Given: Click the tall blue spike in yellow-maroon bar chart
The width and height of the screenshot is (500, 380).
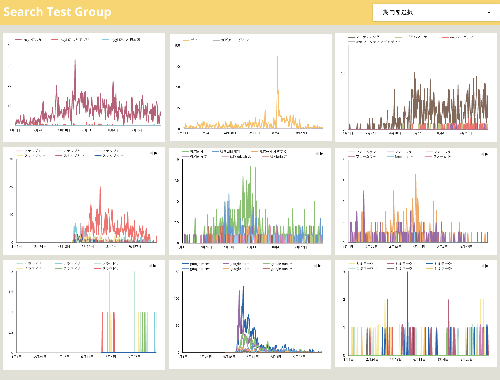Looking at the screenshot, I should [x=407, y=273].
